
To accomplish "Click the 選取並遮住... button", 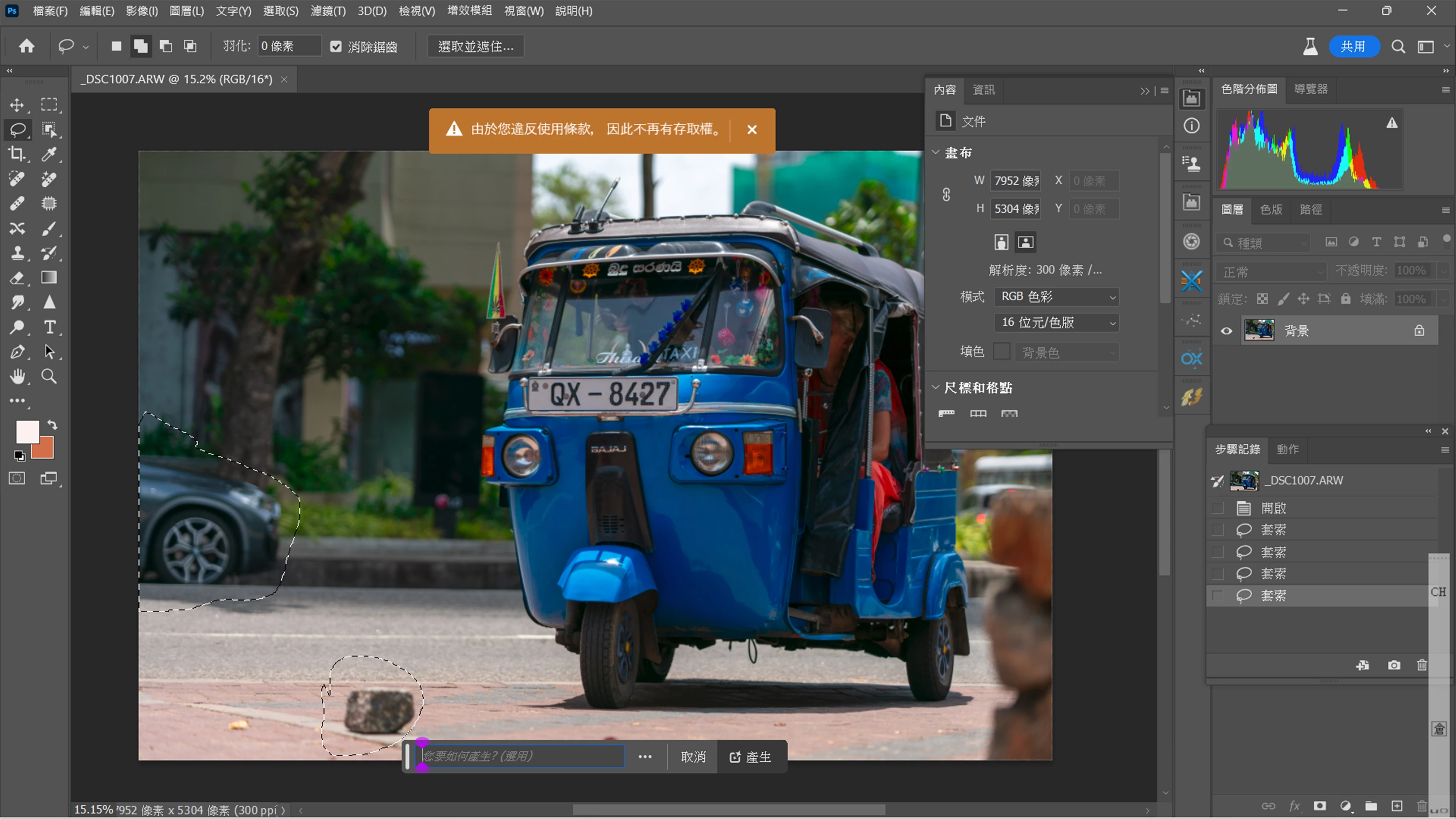I will 475,46.
